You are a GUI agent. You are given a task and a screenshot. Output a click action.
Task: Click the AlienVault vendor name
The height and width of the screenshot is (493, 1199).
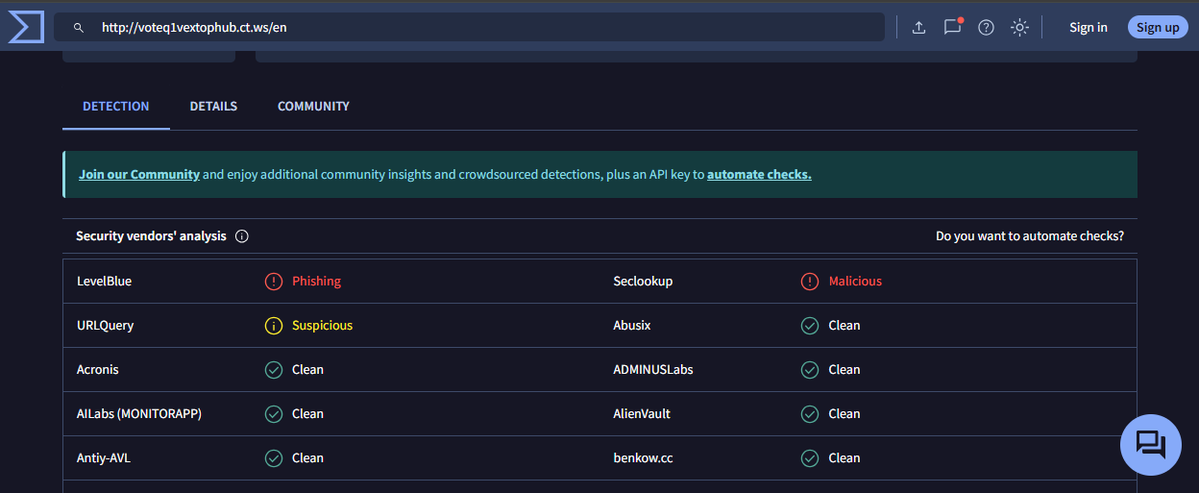coord(642,414)
